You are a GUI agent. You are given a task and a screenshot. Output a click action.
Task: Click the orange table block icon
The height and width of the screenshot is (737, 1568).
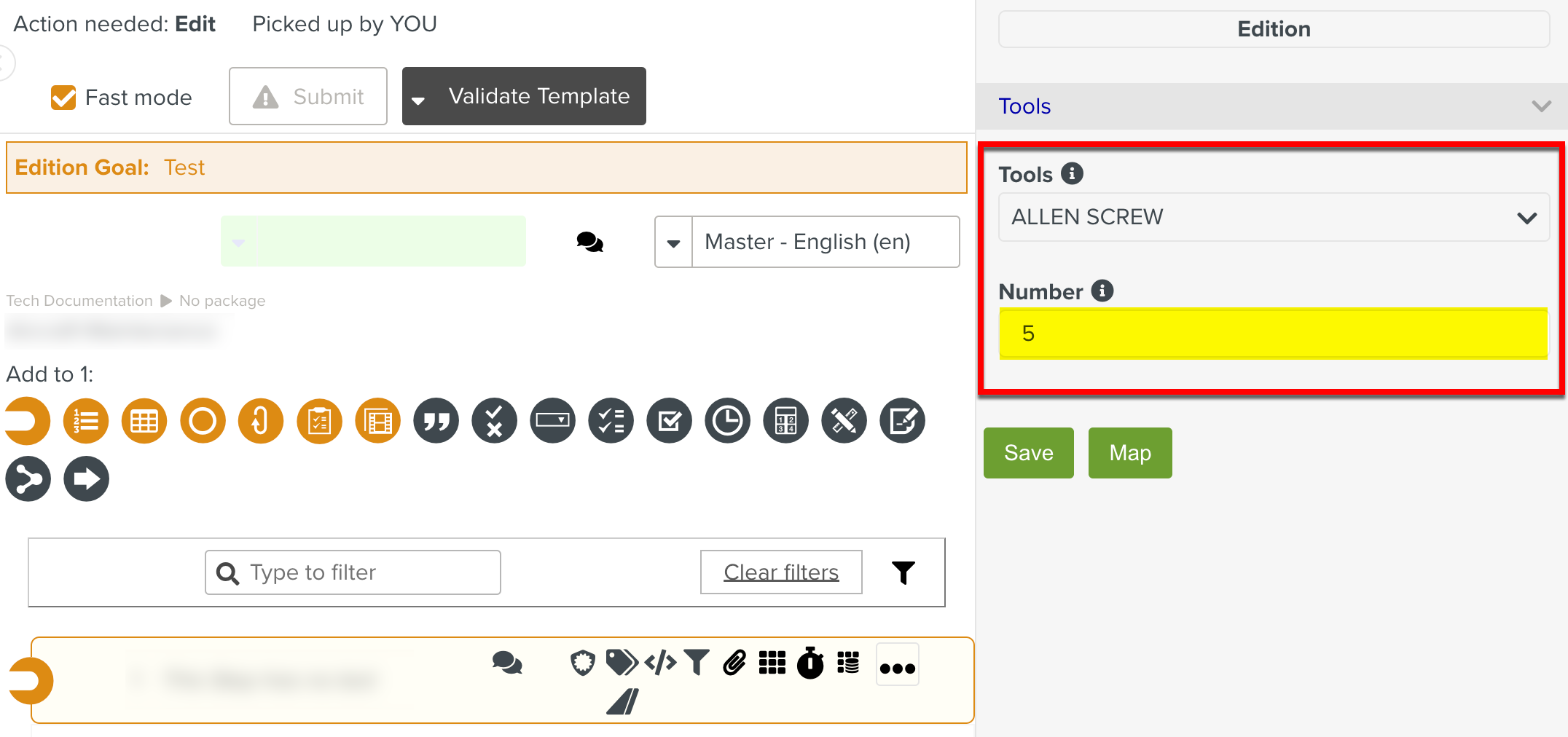click(144, 421)
